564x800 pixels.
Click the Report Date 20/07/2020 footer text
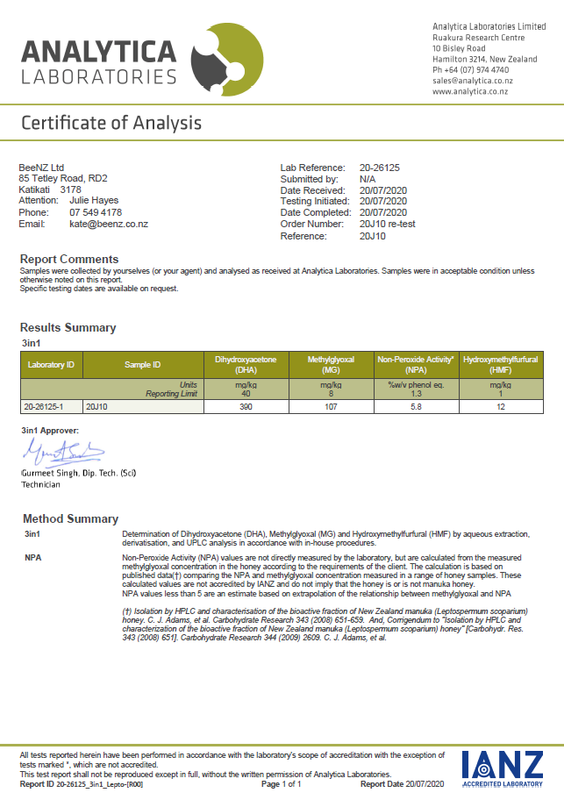tap(402, 784)
